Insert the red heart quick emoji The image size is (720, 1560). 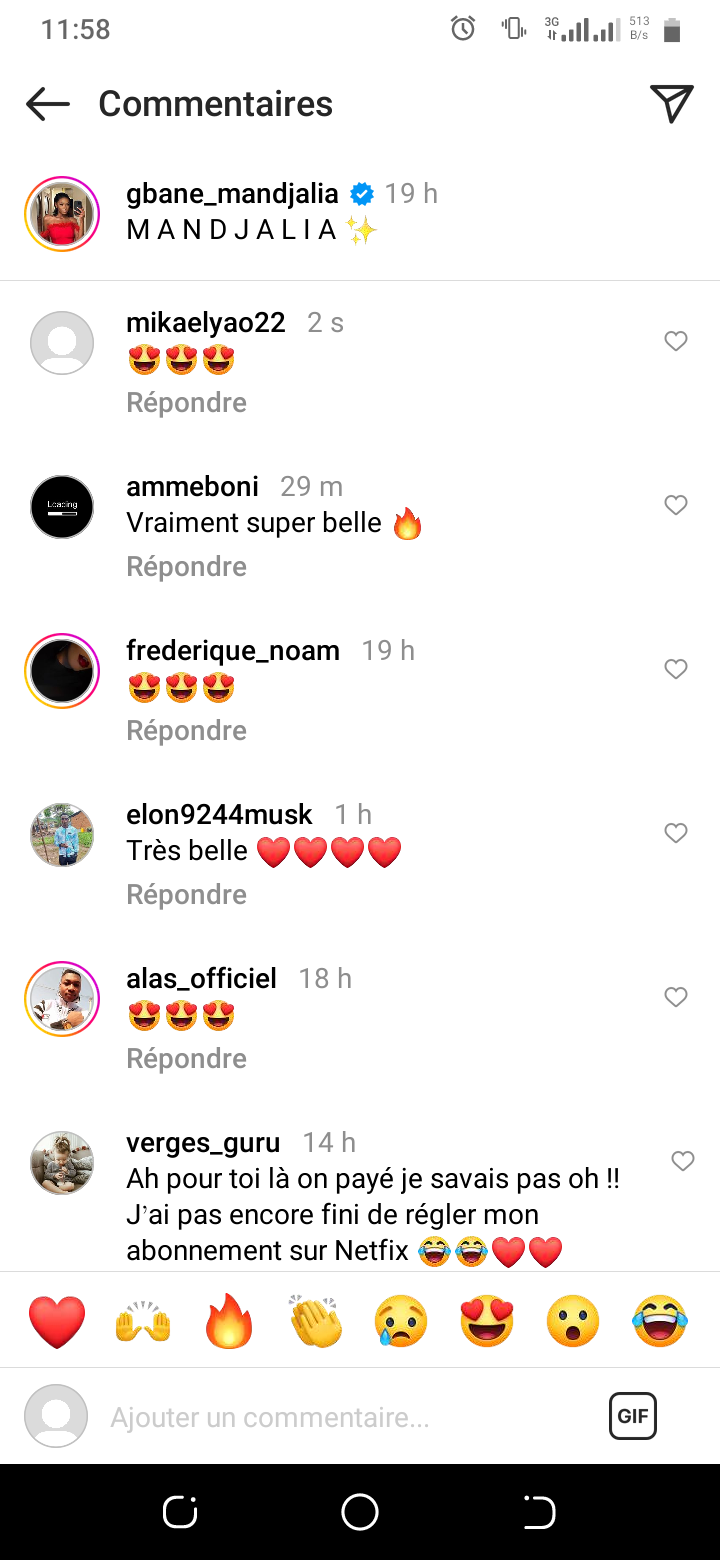pyautogui.click(x=57, y=1321)
